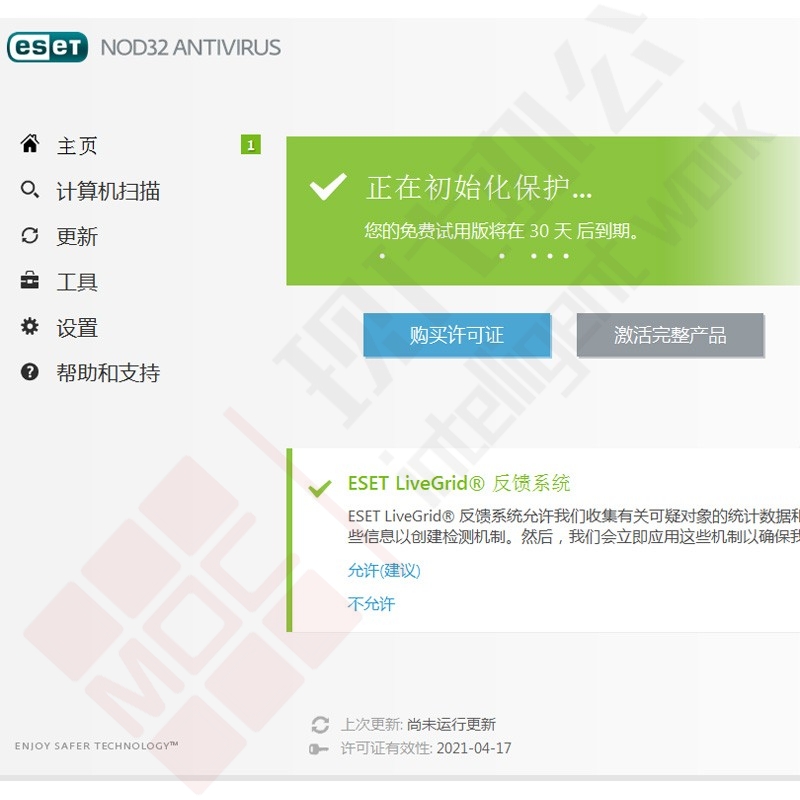The image size is (800, 800).
Task: Choose the 允许(建议) link for LiveGrid
Action: [x=384, y=570]
